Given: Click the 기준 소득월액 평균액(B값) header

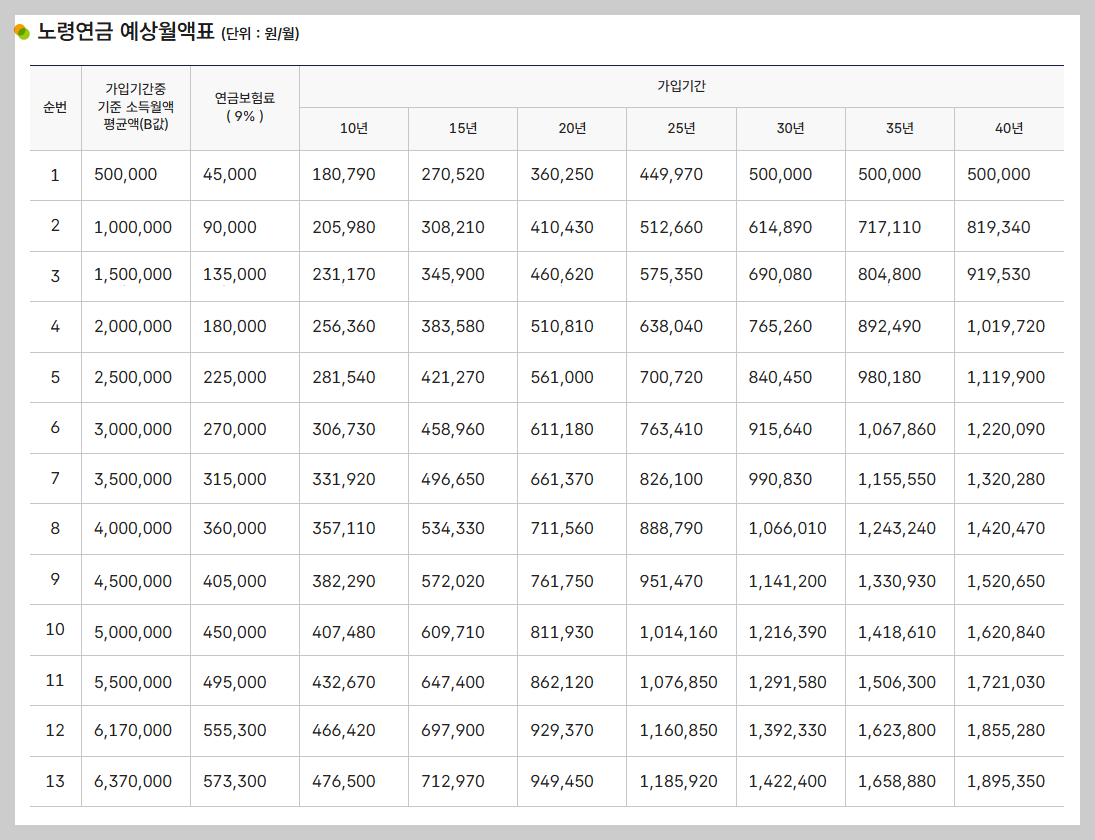Looking at the screenshot, I should pos(133,107).
